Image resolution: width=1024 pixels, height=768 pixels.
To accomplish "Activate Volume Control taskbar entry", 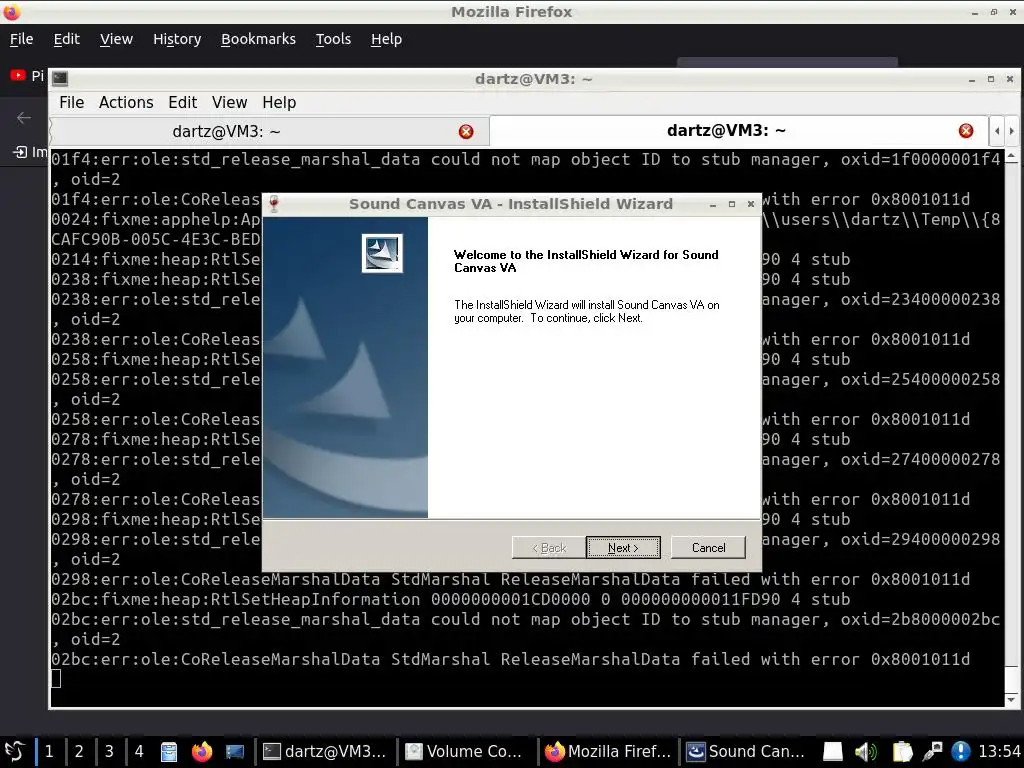I will pos(464,752).
